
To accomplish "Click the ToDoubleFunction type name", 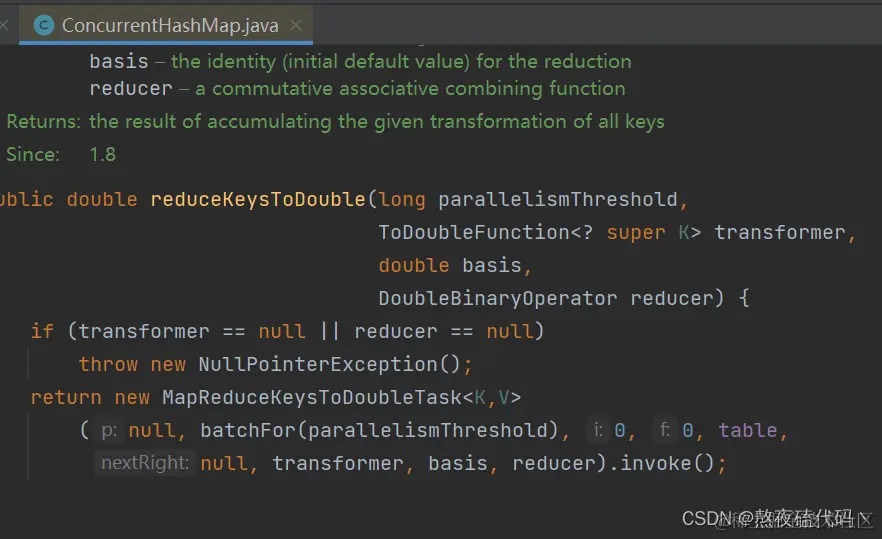I will [474, 232].
